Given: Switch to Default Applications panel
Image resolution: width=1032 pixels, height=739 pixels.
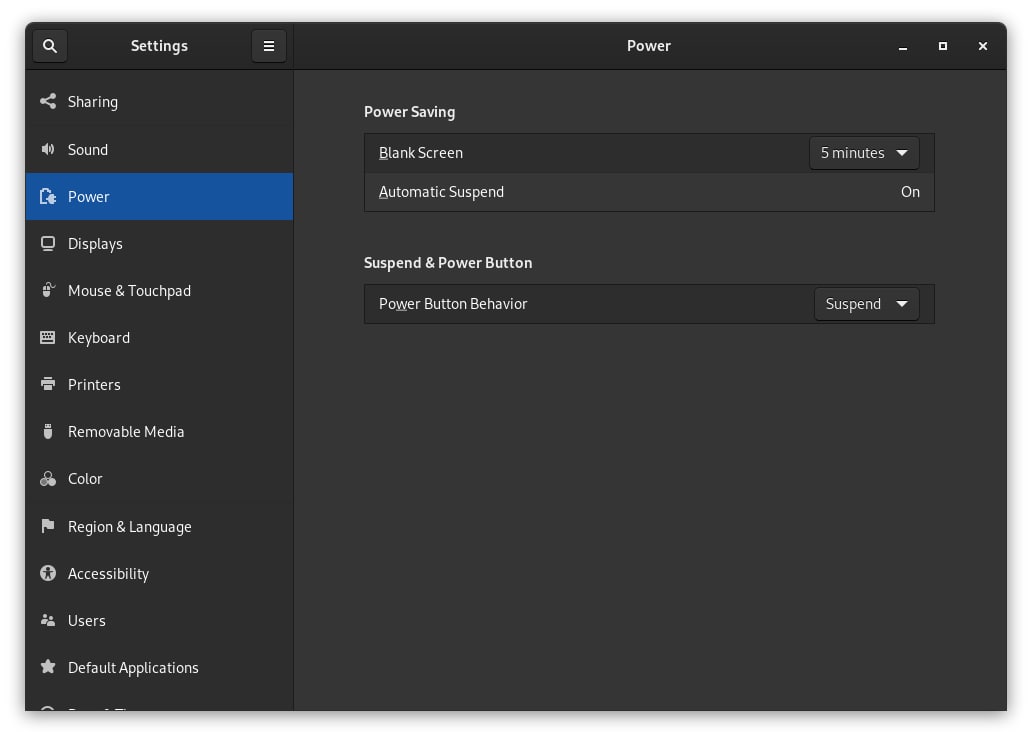Looking at the screenshot, I should point(133,668).
